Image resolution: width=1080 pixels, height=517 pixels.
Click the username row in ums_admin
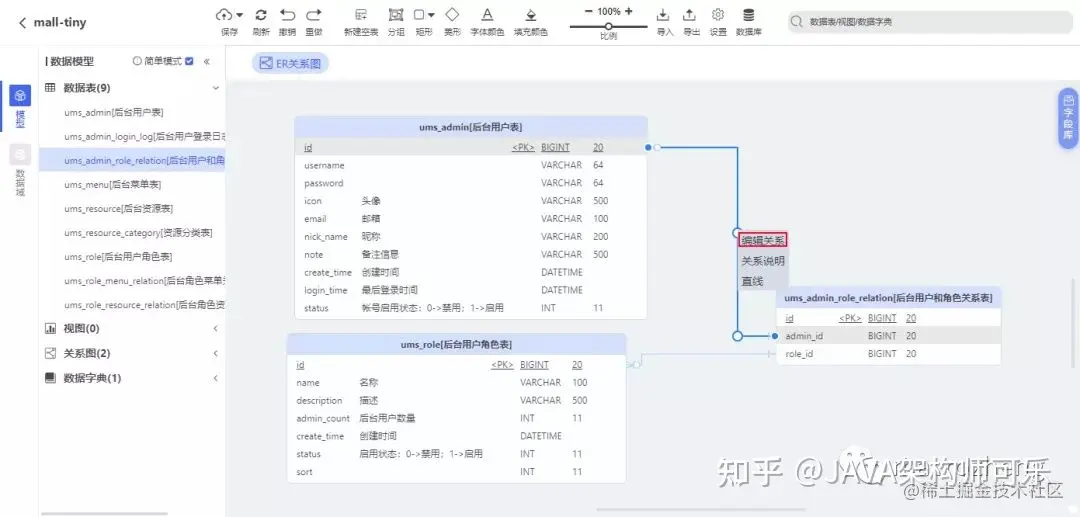[x=470, y=165]
